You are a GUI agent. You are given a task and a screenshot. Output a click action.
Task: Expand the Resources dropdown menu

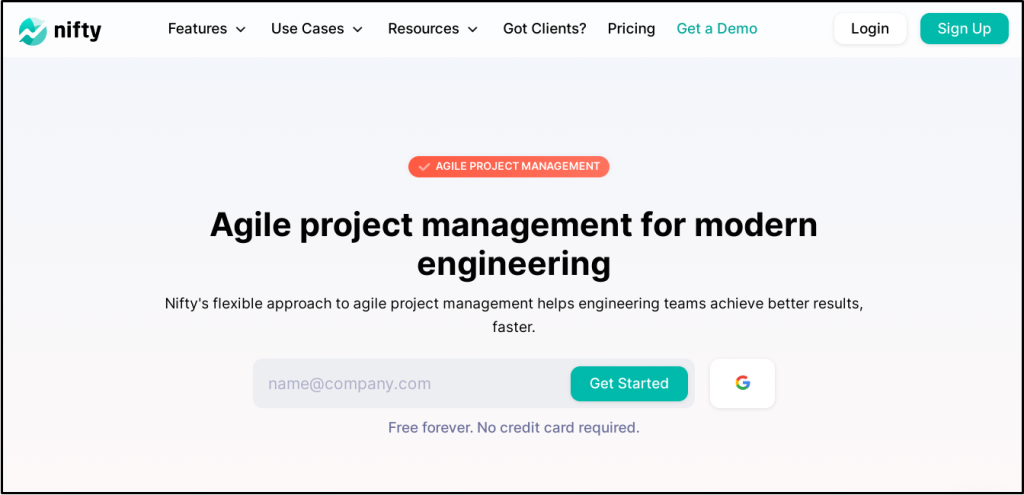click(433, 29)
